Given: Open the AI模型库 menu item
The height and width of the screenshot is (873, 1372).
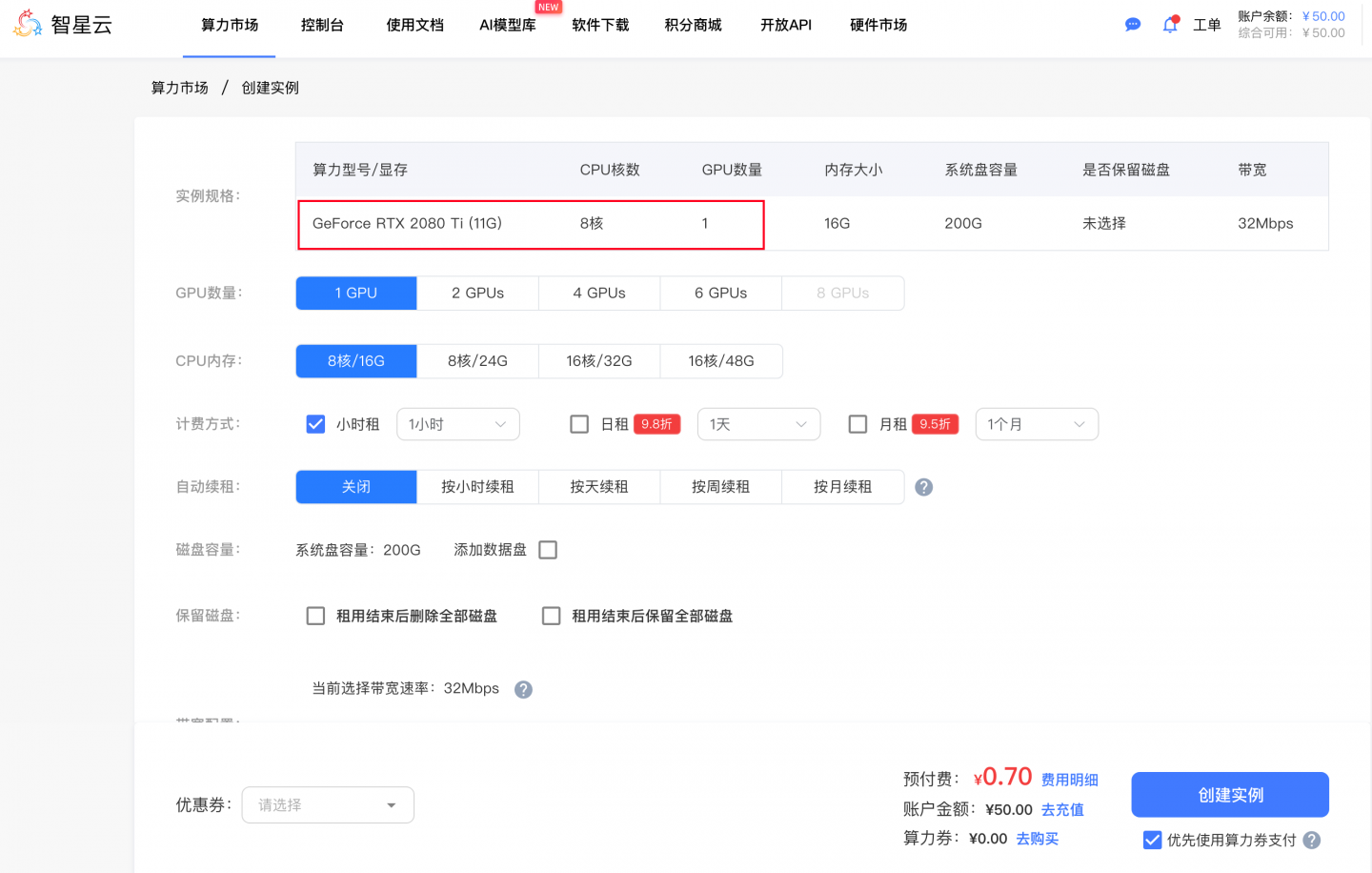Looking at the screenshot, I should coord(507,25).
